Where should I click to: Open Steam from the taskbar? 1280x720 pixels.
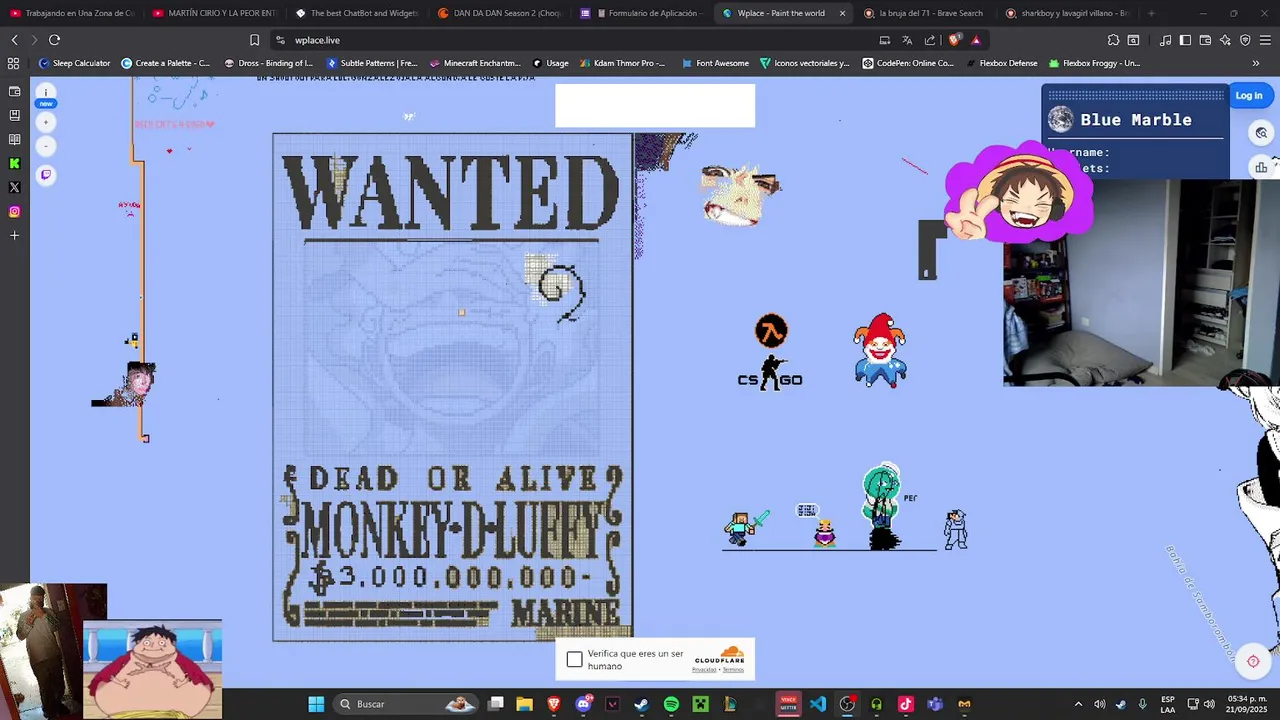click(x=642, y=704)
